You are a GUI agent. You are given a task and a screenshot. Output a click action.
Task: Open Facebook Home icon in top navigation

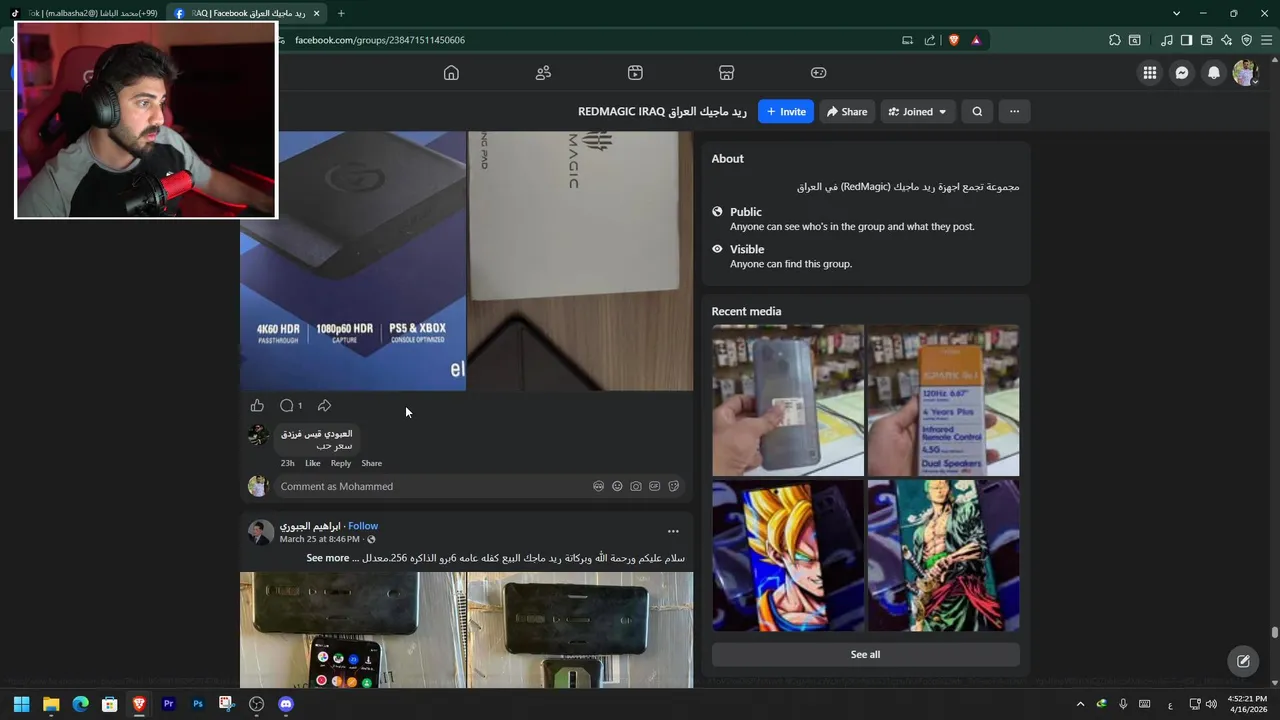(x=451, y=73)
